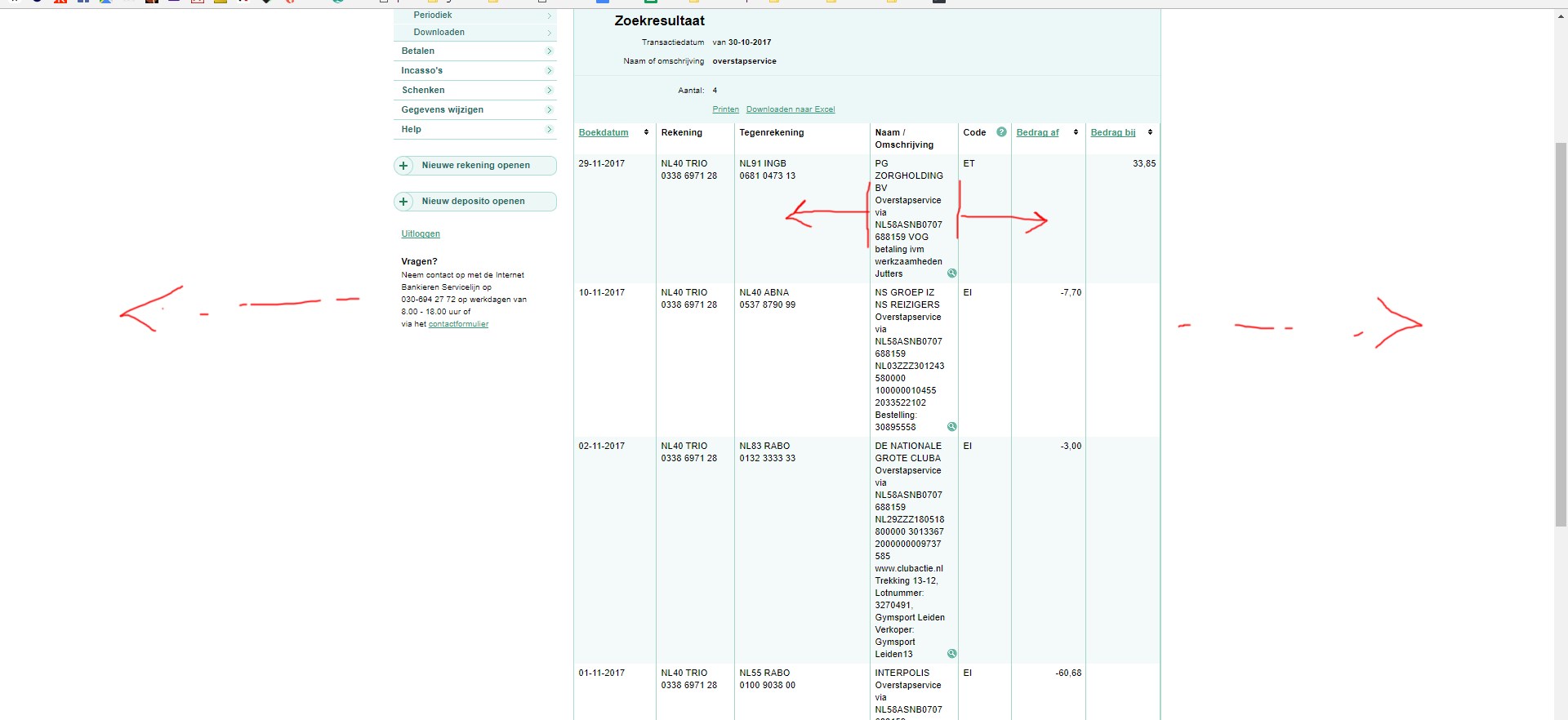Click Downloaden naar Excel link
Screen dimensions: 1568x720
click(x=791, y=109)
